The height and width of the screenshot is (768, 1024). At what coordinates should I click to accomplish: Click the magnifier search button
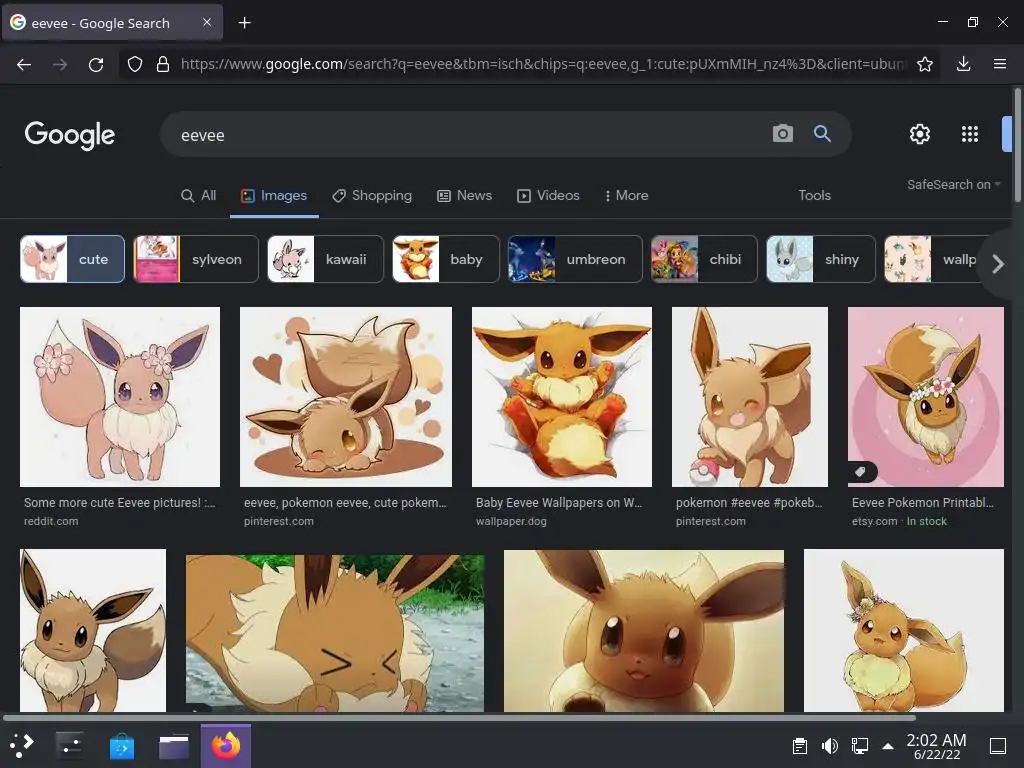tap(822, 133)
